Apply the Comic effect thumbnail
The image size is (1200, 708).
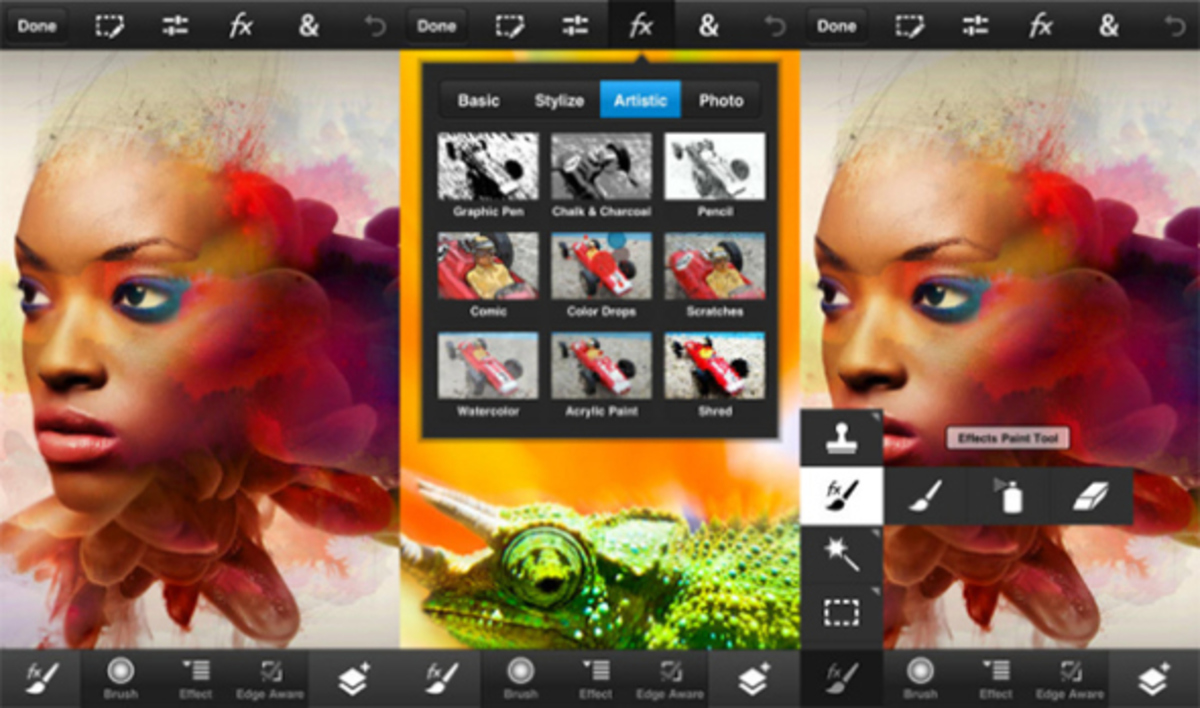[488, 266]
